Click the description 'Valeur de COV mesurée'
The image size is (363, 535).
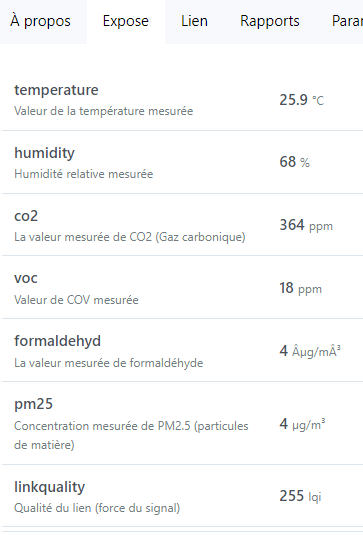76,300
